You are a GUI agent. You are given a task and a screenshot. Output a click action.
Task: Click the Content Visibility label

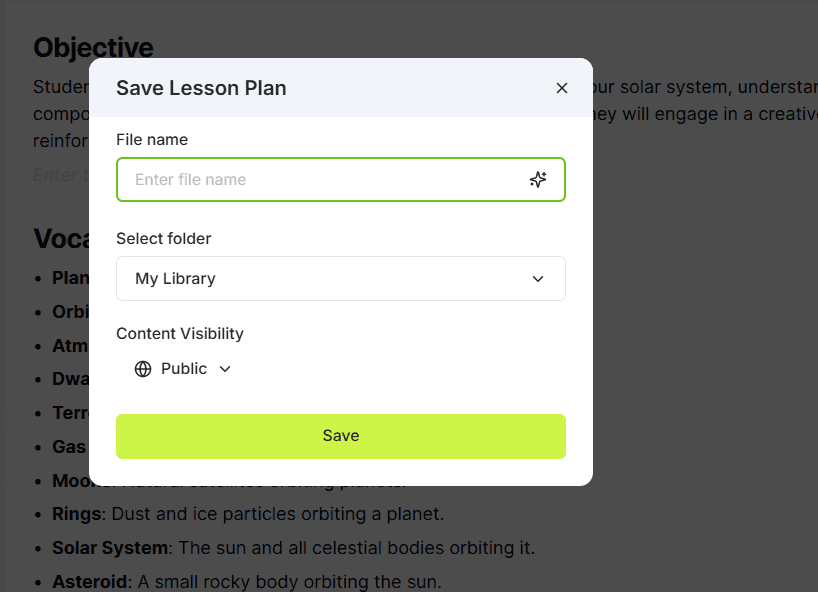pos(180,334)
